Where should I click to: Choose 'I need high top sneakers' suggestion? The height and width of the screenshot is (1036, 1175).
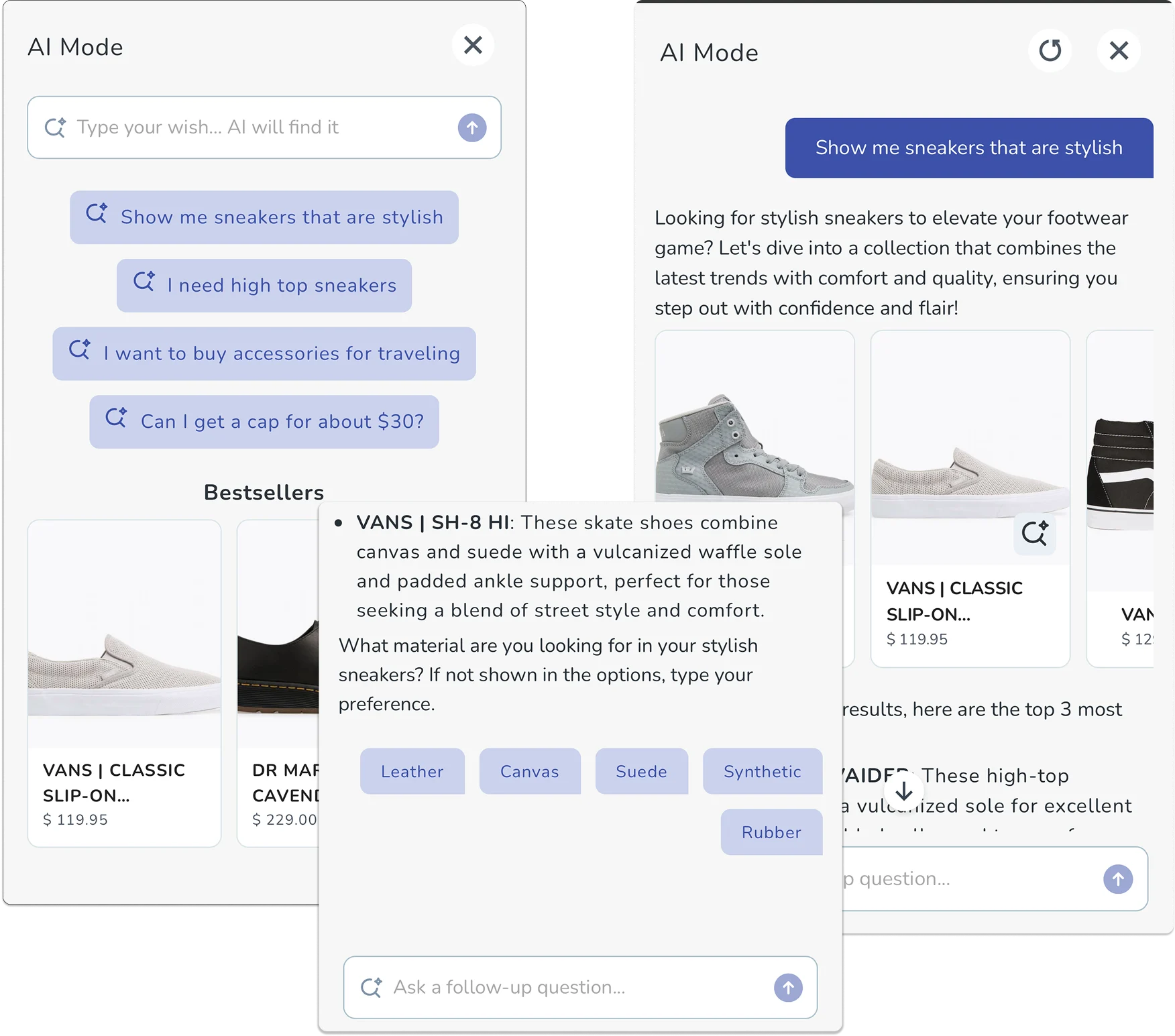(264, 286)
